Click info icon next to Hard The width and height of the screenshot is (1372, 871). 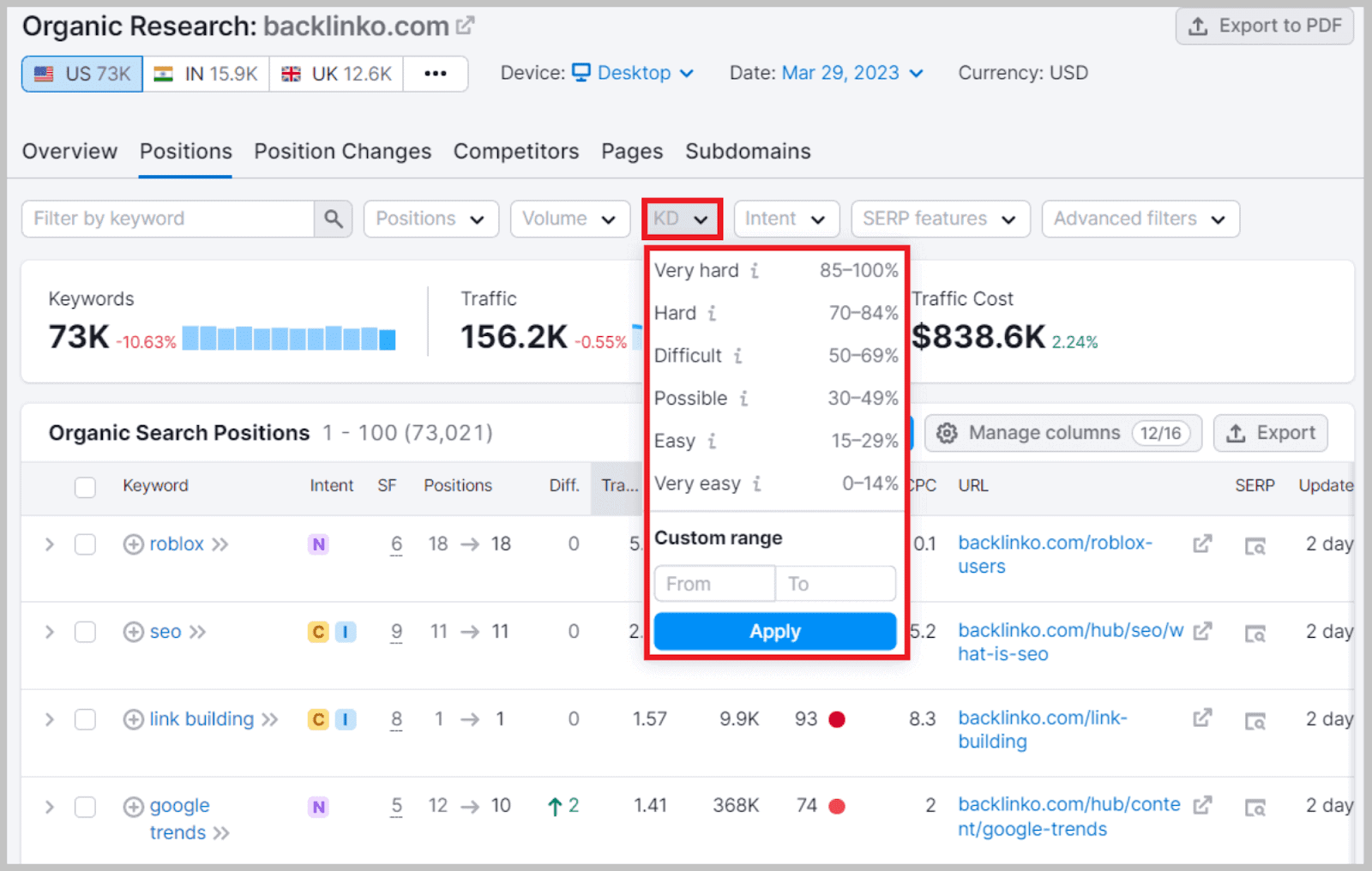(x=712, y=313)
